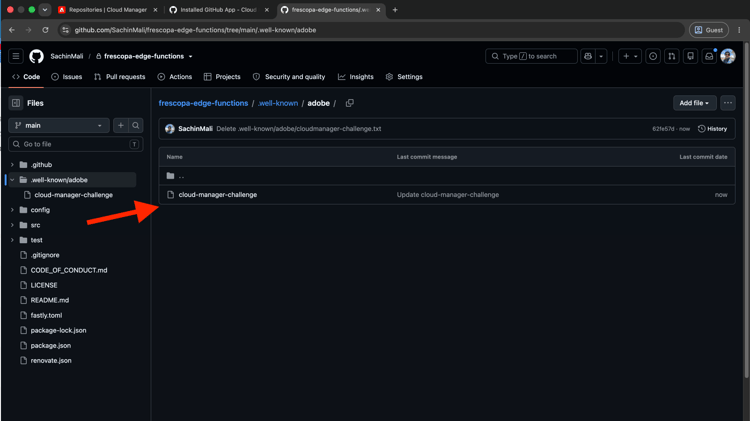Select CODE_OF_CONDUCT.md in file tree
The image size is (750, 421).
[x=69, y=270]
